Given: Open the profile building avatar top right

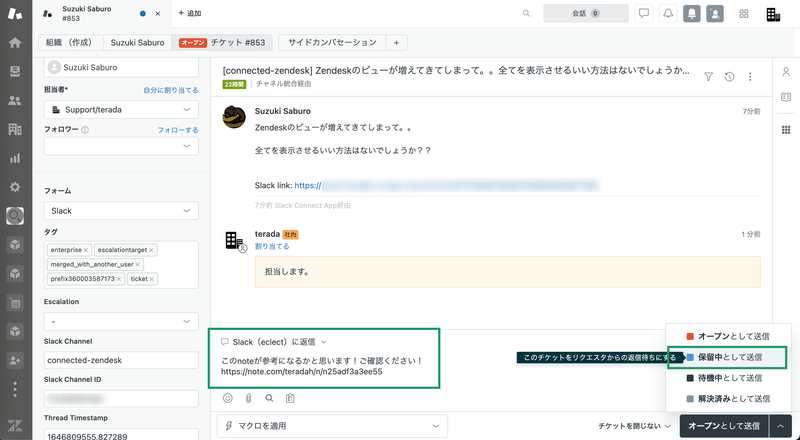Looking at the screenshot, I should pos(773,14).
